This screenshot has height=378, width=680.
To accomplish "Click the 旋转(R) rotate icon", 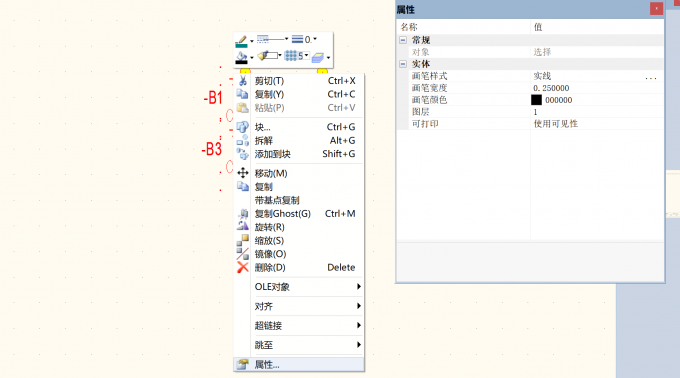I will 243,226.
